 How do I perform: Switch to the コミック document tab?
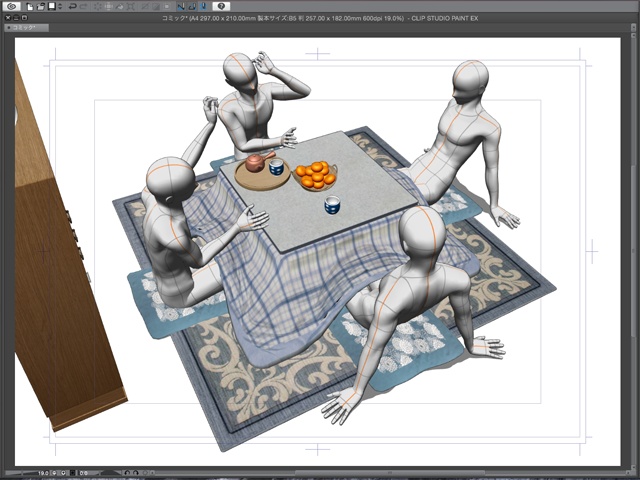27,27
